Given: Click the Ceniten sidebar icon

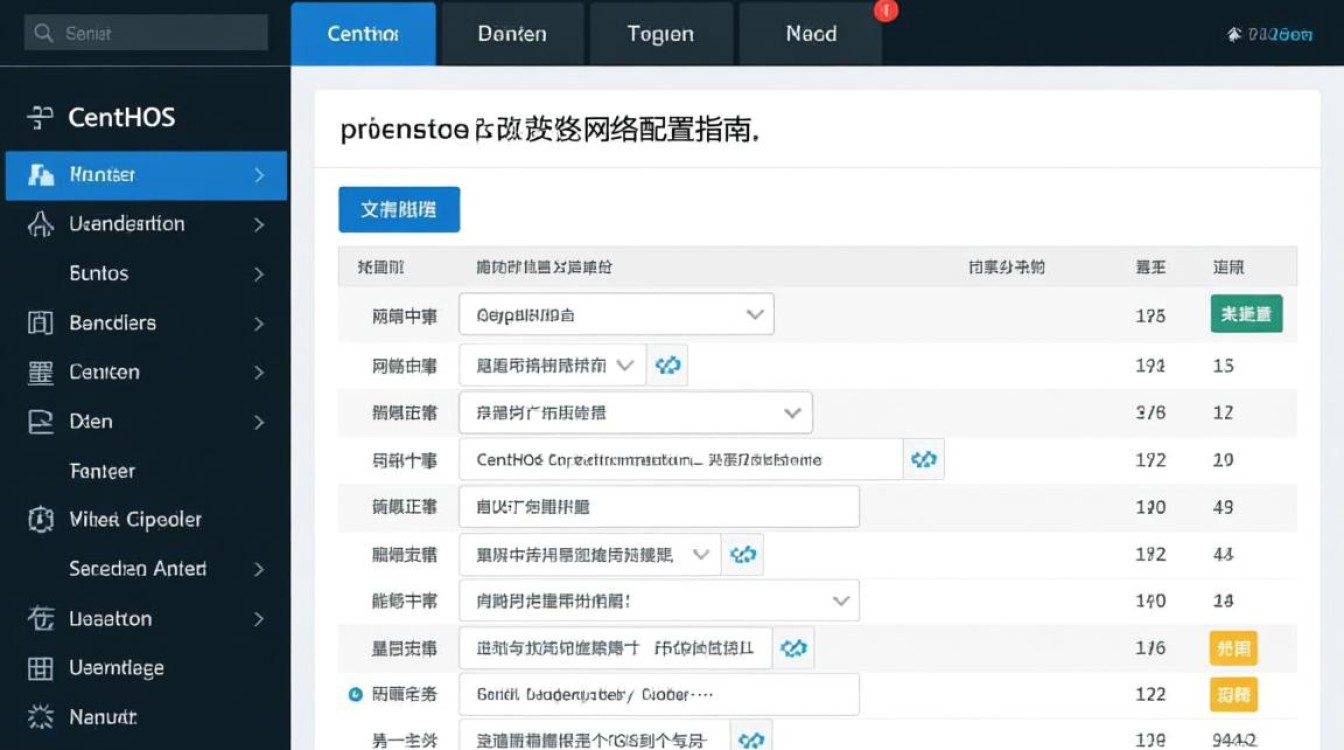Looking at the screenshot, I should coord(40,372).
